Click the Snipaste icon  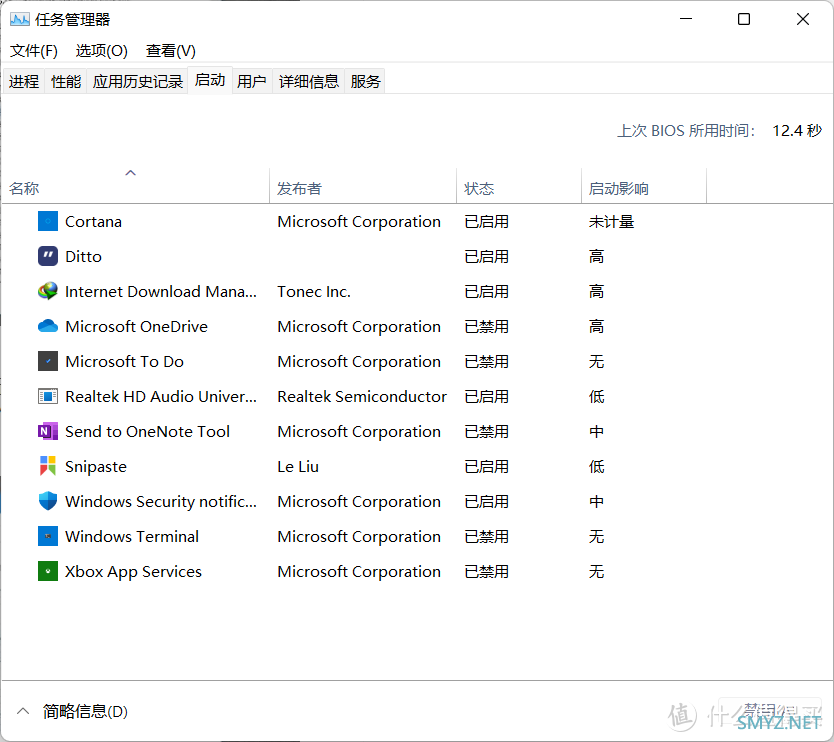pos(48,466)
